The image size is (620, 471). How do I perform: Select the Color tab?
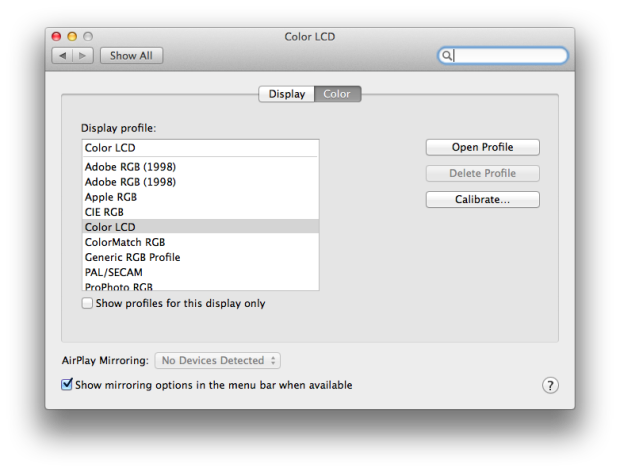point(337,94)
